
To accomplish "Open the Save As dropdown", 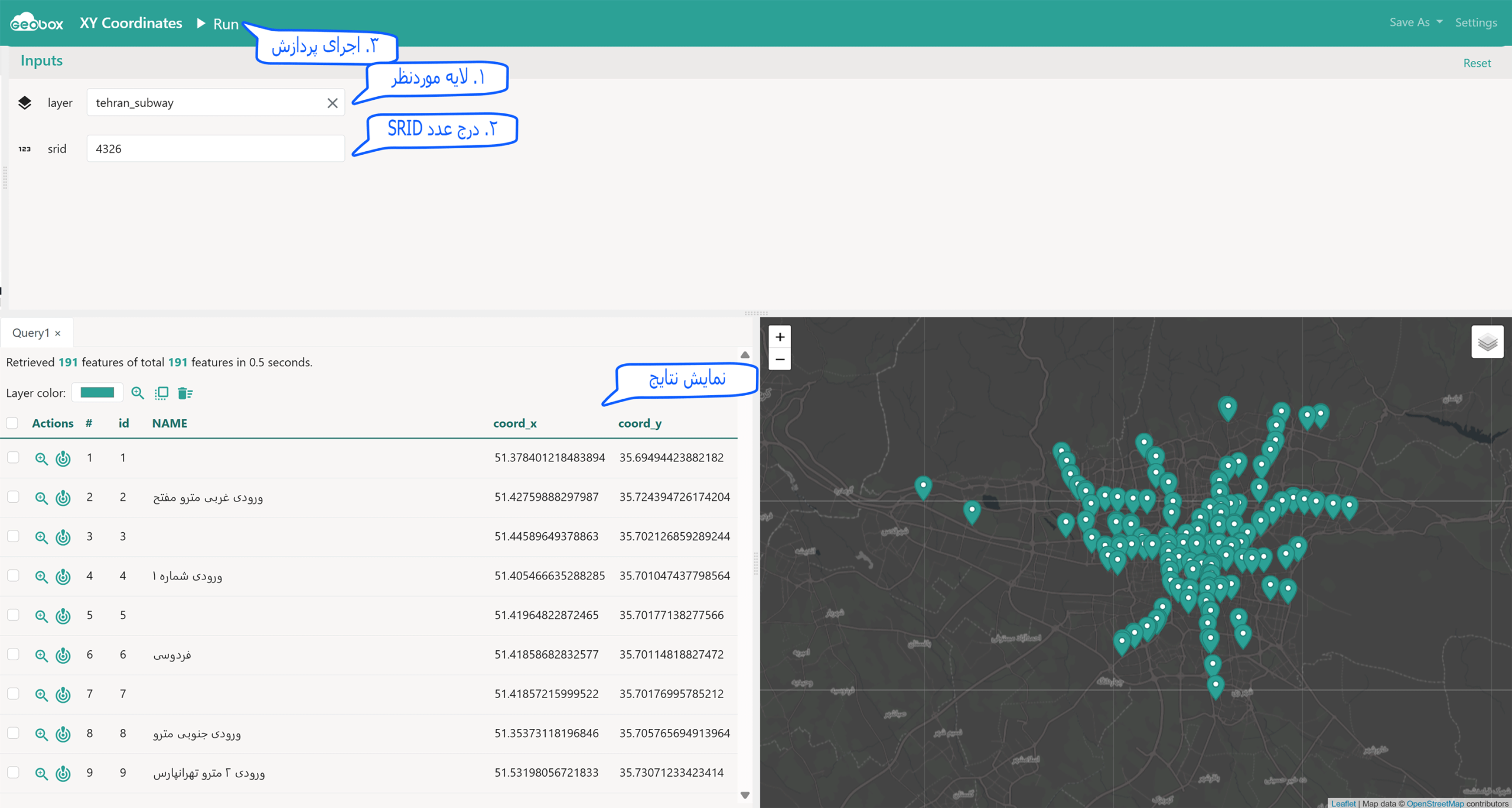I will tap(1415, 22).
